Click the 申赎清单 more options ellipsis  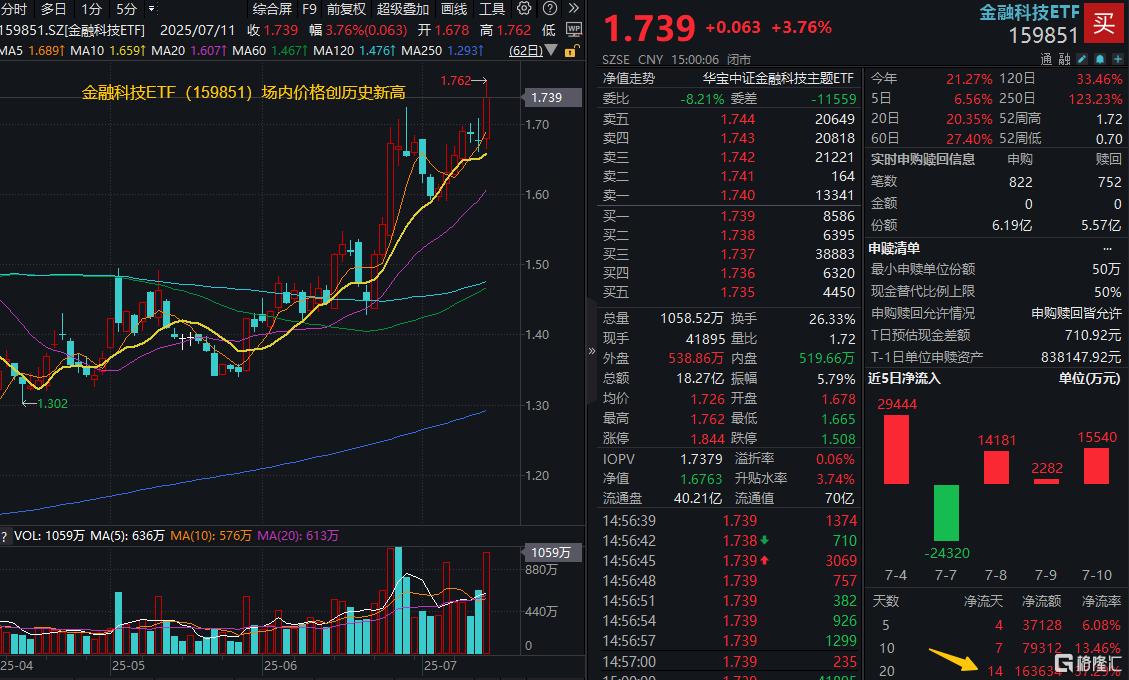tap(1107, 249)
